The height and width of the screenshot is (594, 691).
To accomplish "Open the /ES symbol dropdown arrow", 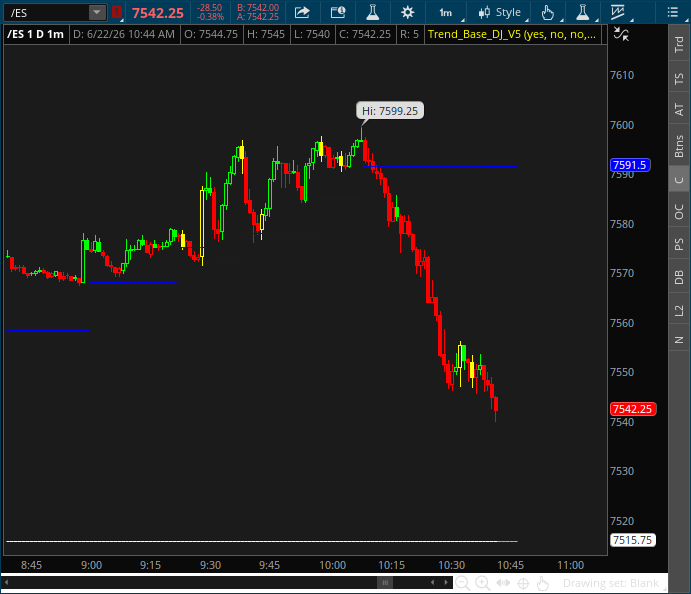I will 97,12.
